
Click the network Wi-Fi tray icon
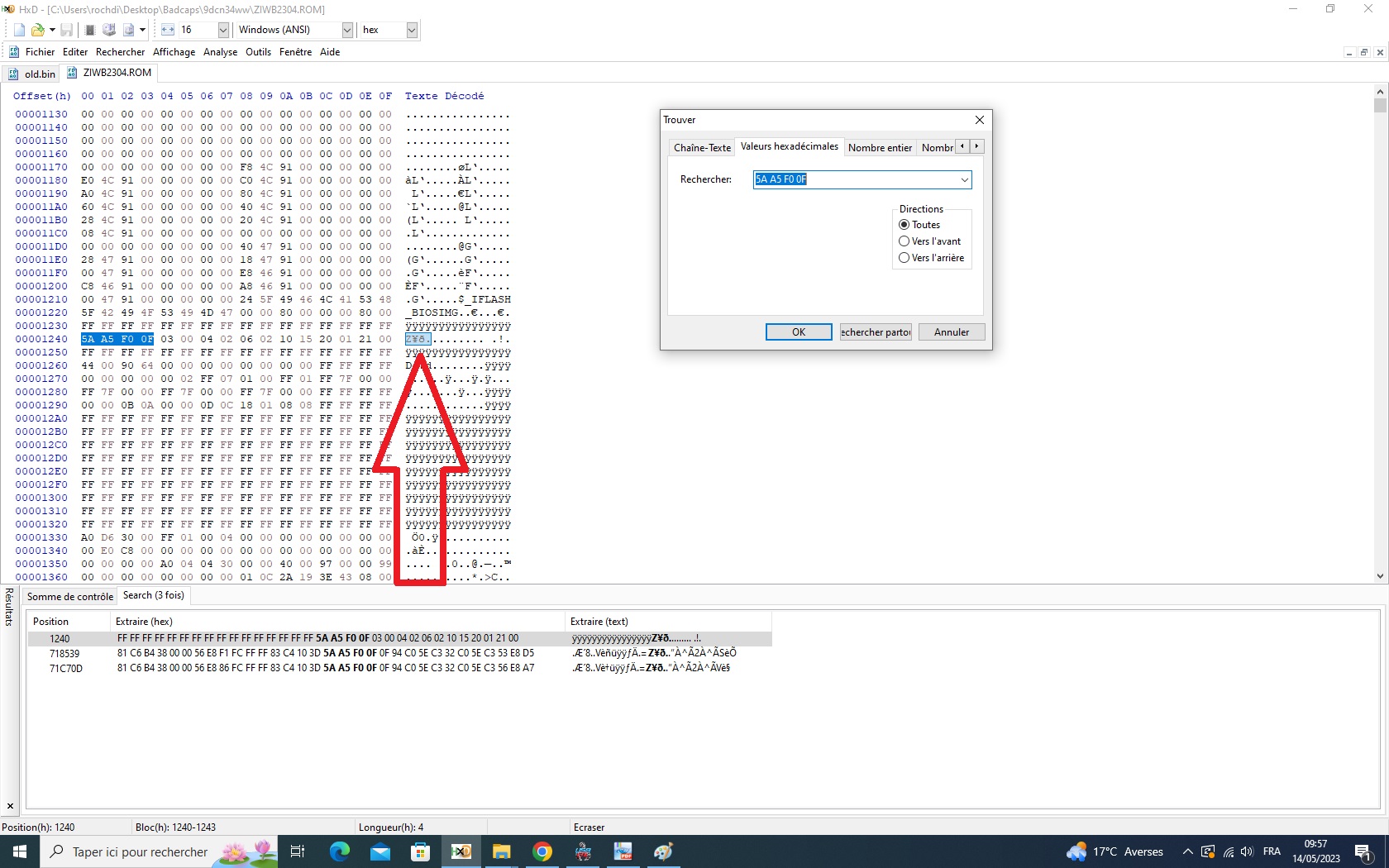pyautogui.click(x=1229, y=851)
